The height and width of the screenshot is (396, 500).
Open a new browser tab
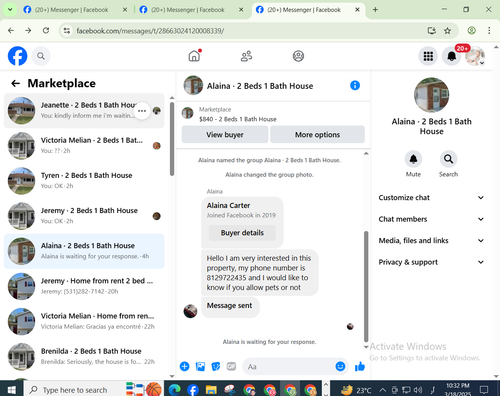click(375, 10)
